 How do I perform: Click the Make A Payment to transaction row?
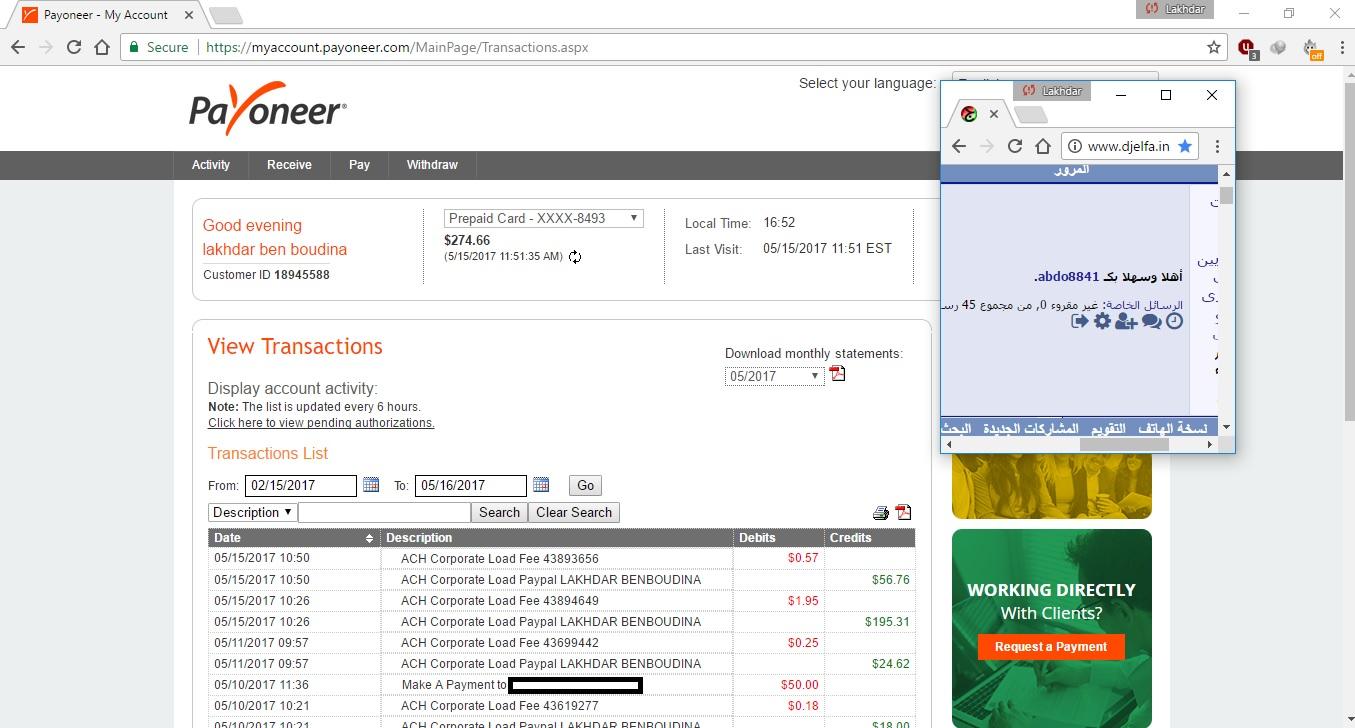(562, 685)
